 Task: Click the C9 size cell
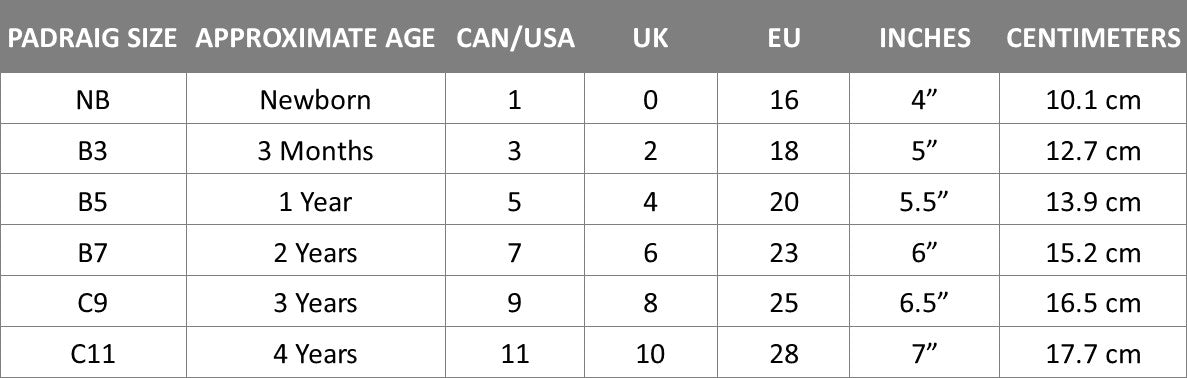pos(93,303)
